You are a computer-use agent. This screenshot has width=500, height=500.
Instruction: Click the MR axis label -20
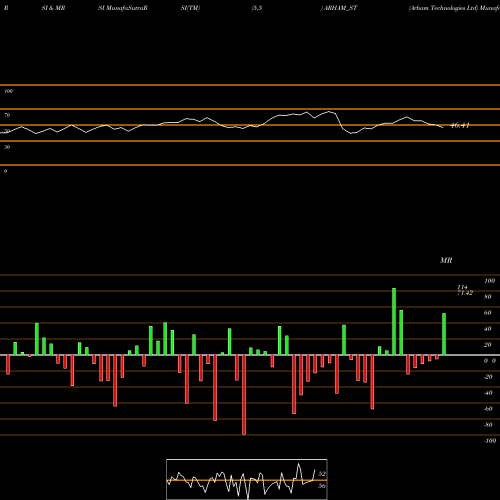tap(488, 377)
